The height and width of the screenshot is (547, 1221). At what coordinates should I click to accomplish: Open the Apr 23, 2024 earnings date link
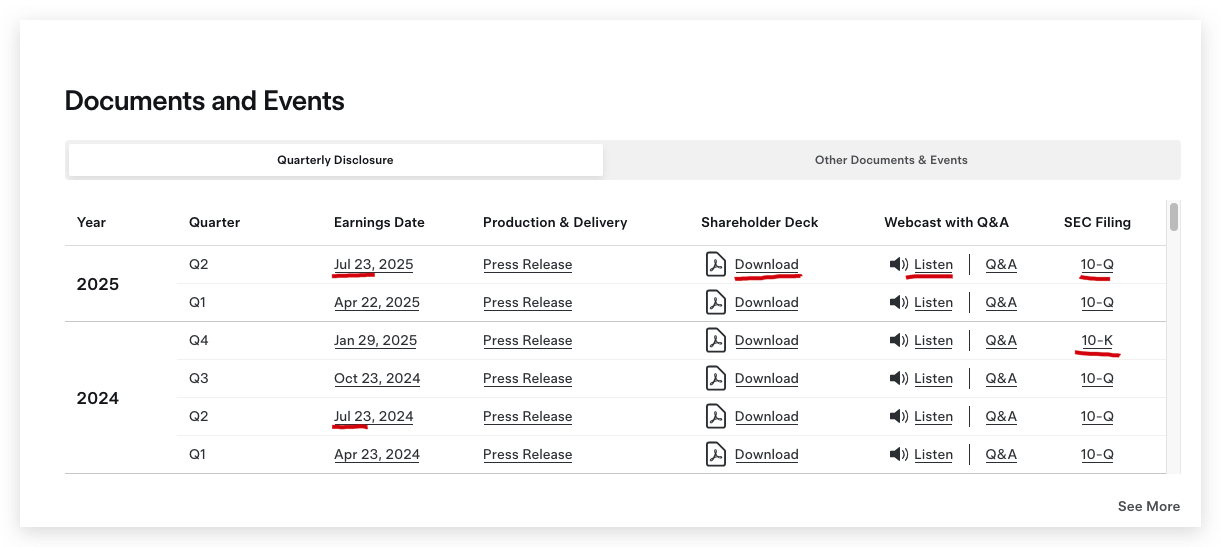[377, 455]
